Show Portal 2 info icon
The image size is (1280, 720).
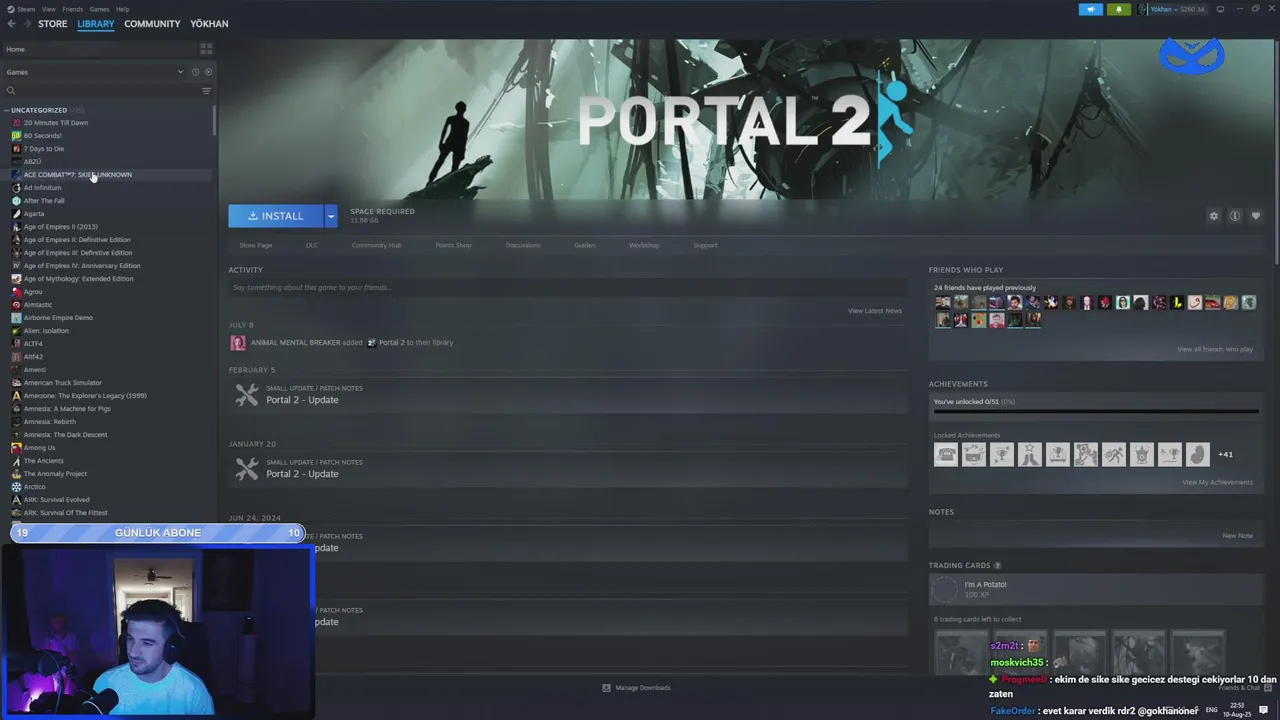(1235, 216)
